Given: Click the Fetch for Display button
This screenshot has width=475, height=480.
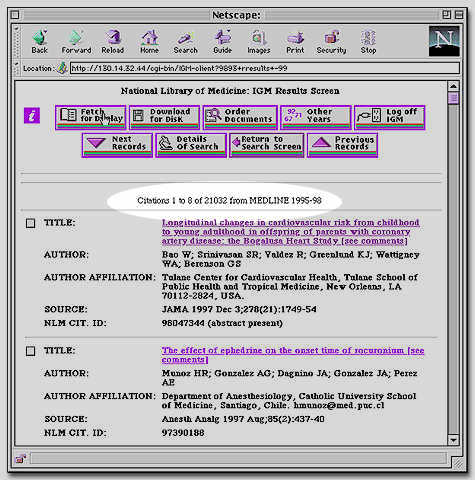Looking at the screenshot, I should click(x=91, y=117).
